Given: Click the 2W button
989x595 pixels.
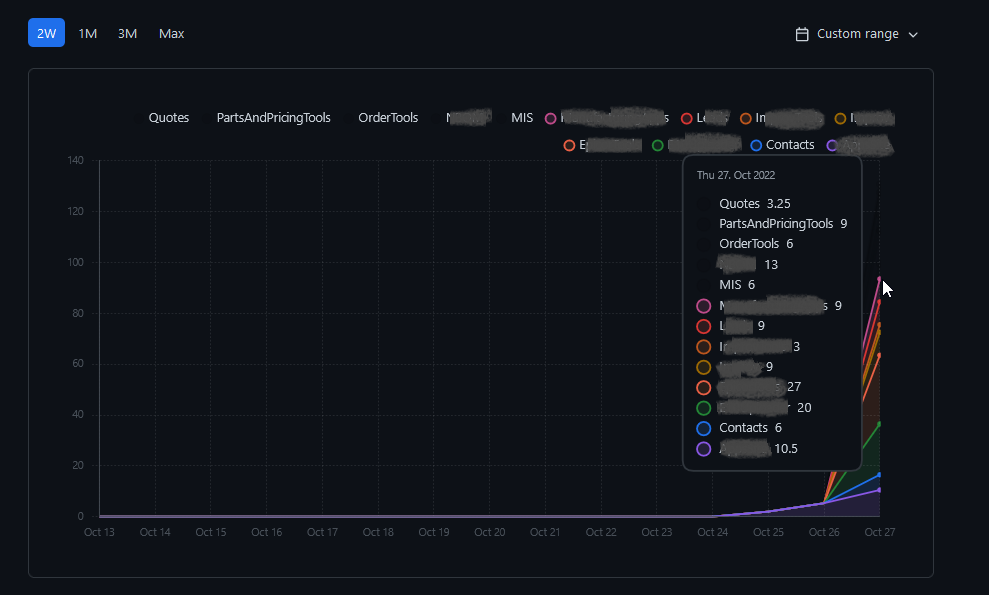Looking at the screenshot, I should [46, 33].
